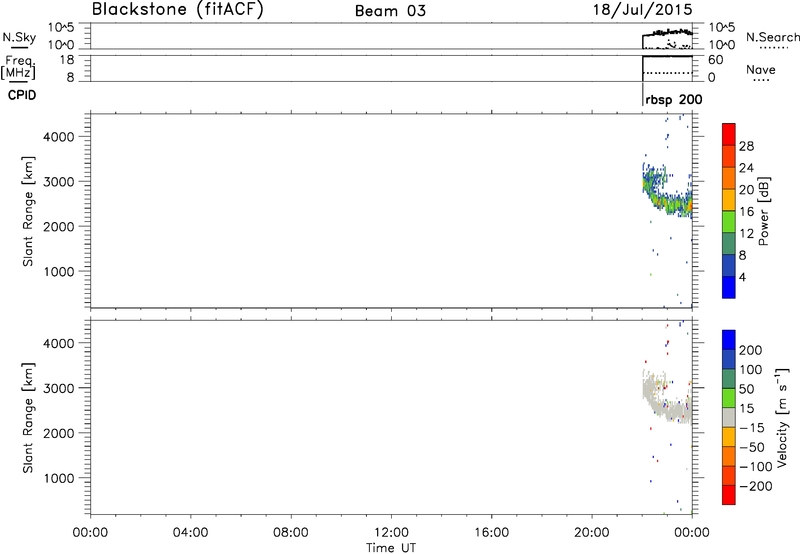Click the '4' label on power colorbar
This screenshot has height=554, width=800.
[742, 277]
